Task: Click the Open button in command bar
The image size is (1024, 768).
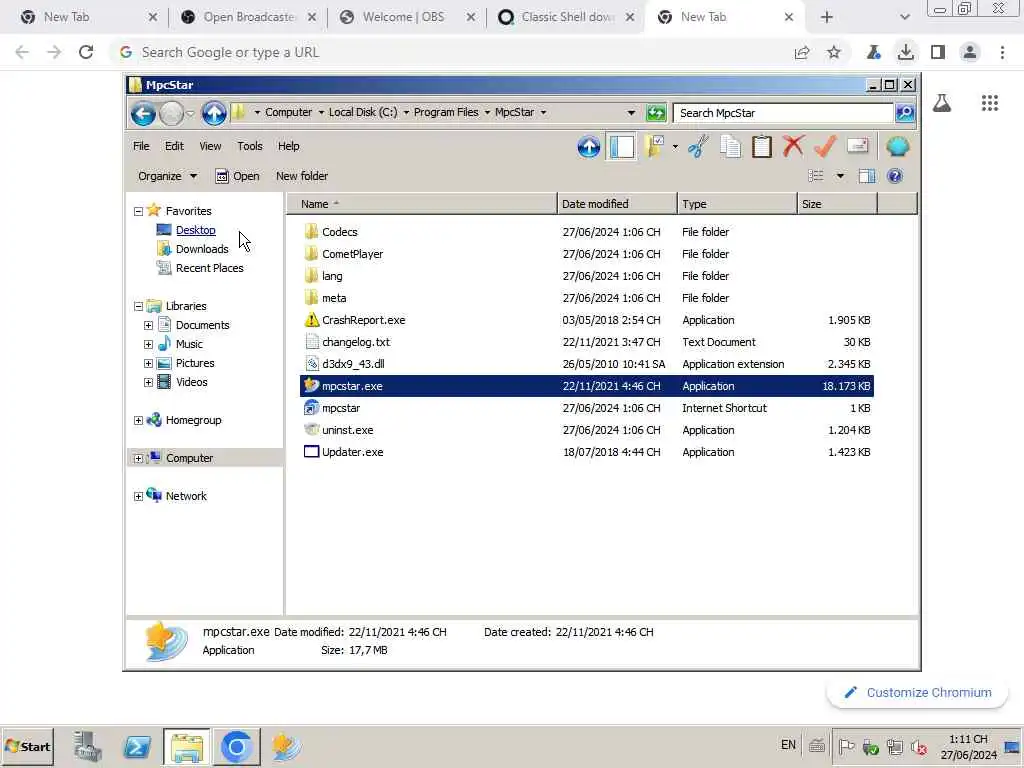Action: pos(237,176)
